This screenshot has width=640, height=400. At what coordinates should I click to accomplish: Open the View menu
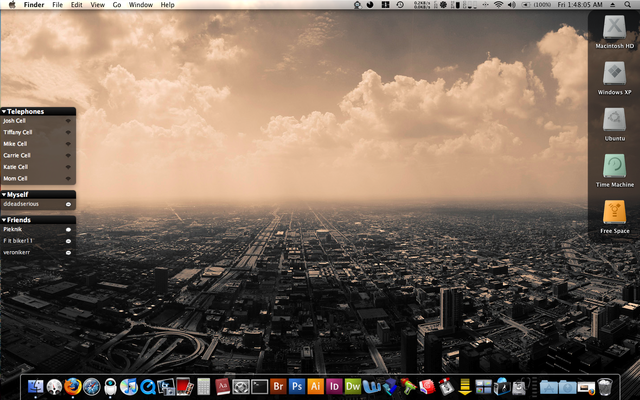(x=97, y=4)
